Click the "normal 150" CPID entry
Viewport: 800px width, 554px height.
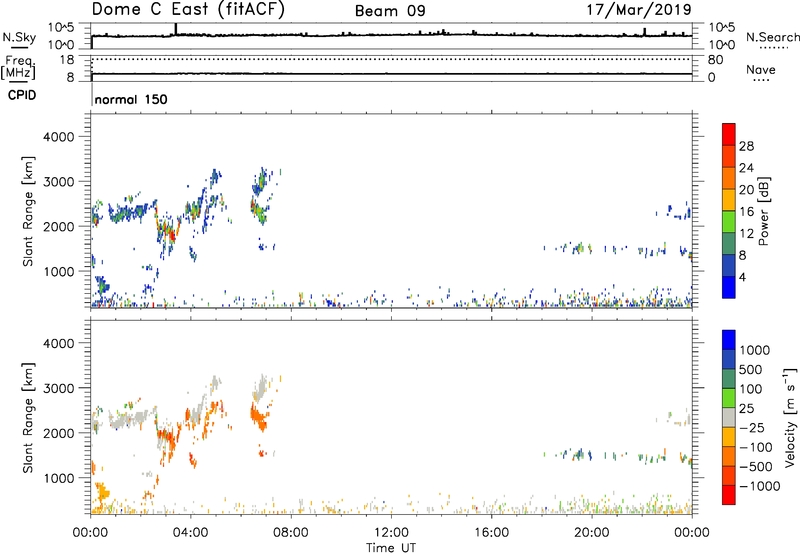click(x=131, y=99)
